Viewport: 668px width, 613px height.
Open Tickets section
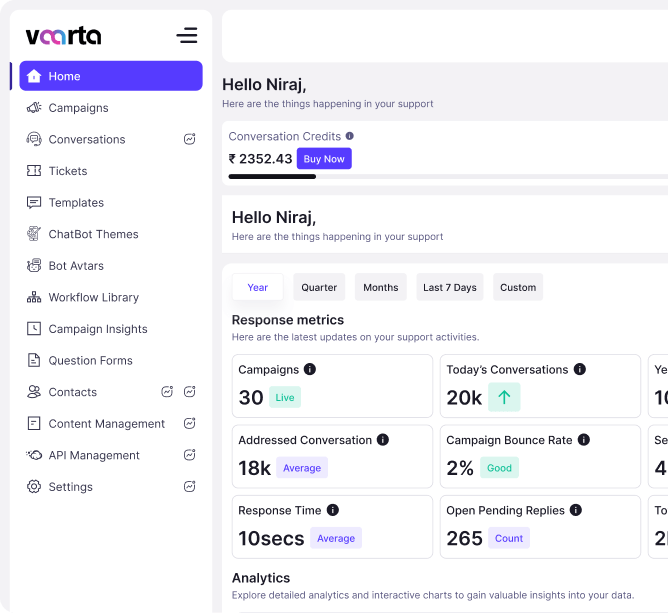click(111, 171)
